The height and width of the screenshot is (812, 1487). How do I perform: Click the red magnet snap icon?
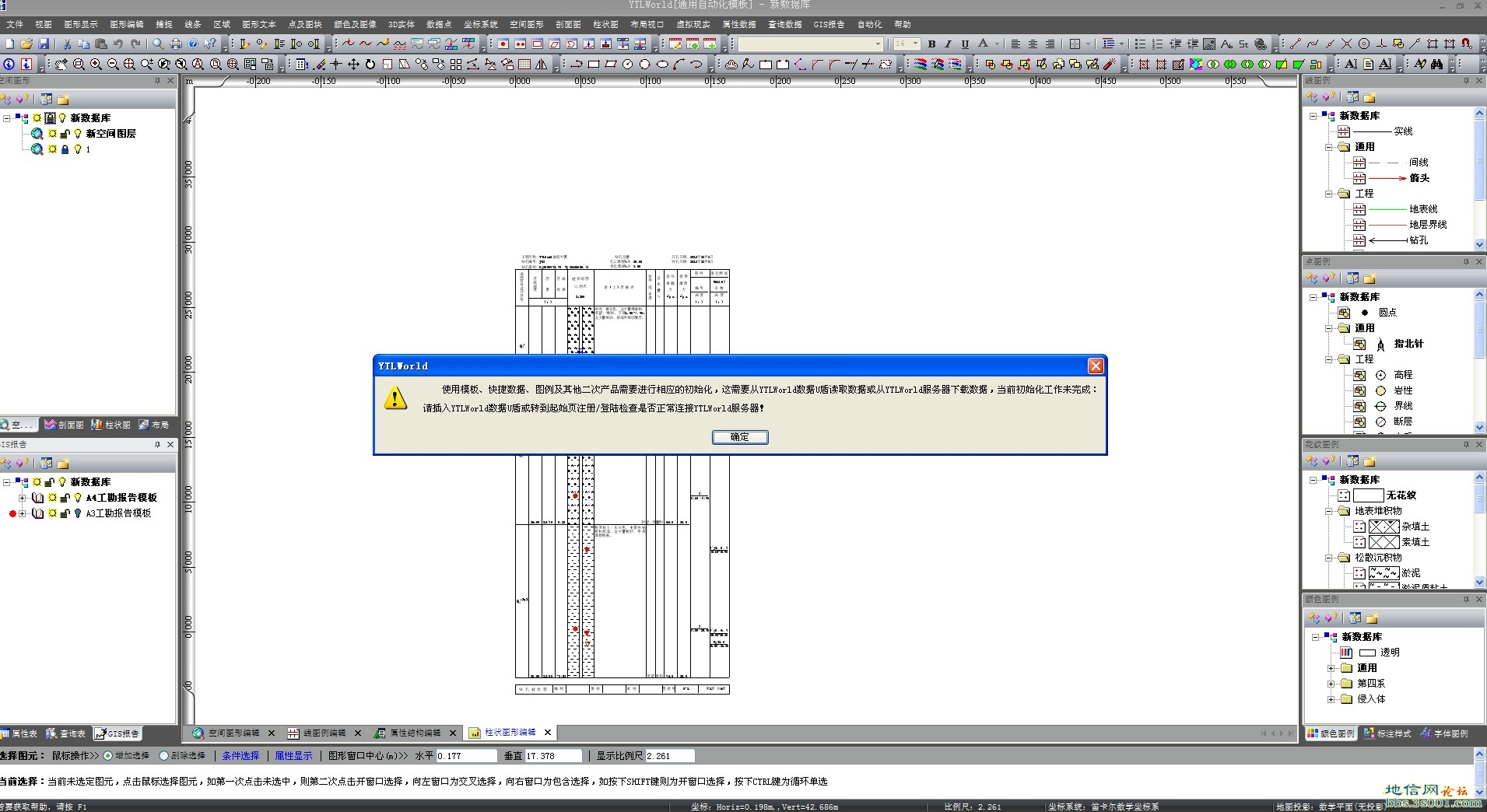click(1466, 44)
